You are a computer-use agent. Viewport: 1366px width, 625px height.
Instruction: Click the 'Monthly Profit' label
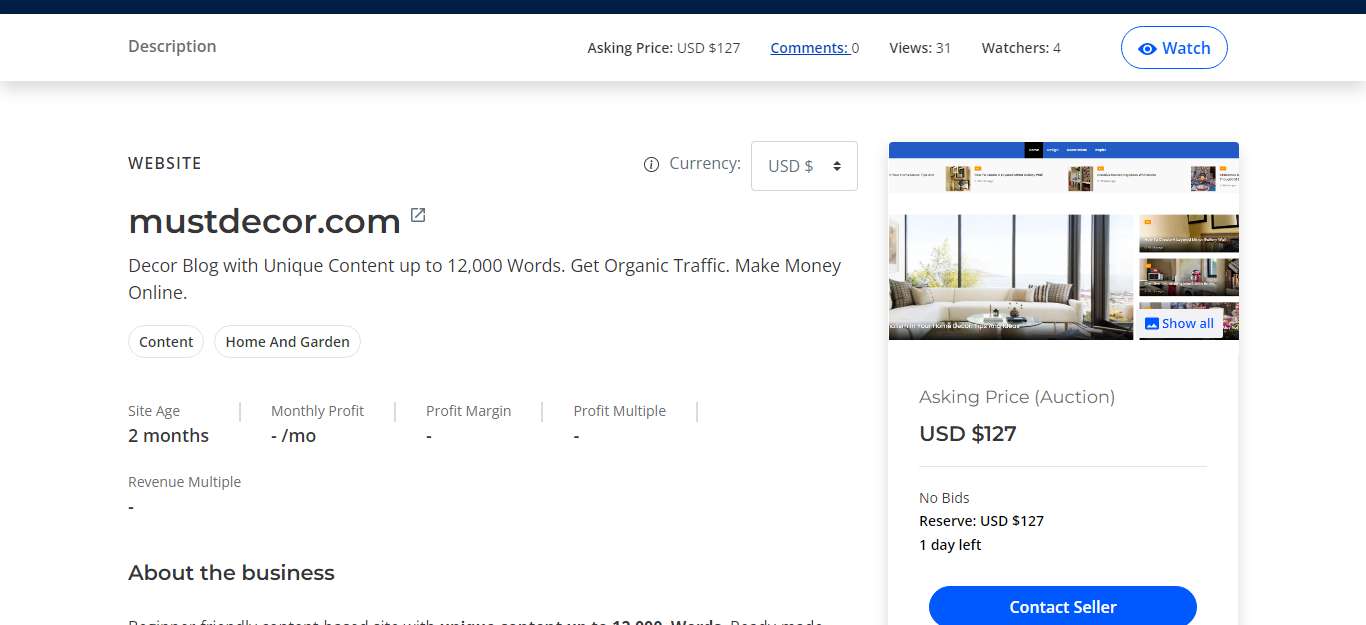point(317,411)
